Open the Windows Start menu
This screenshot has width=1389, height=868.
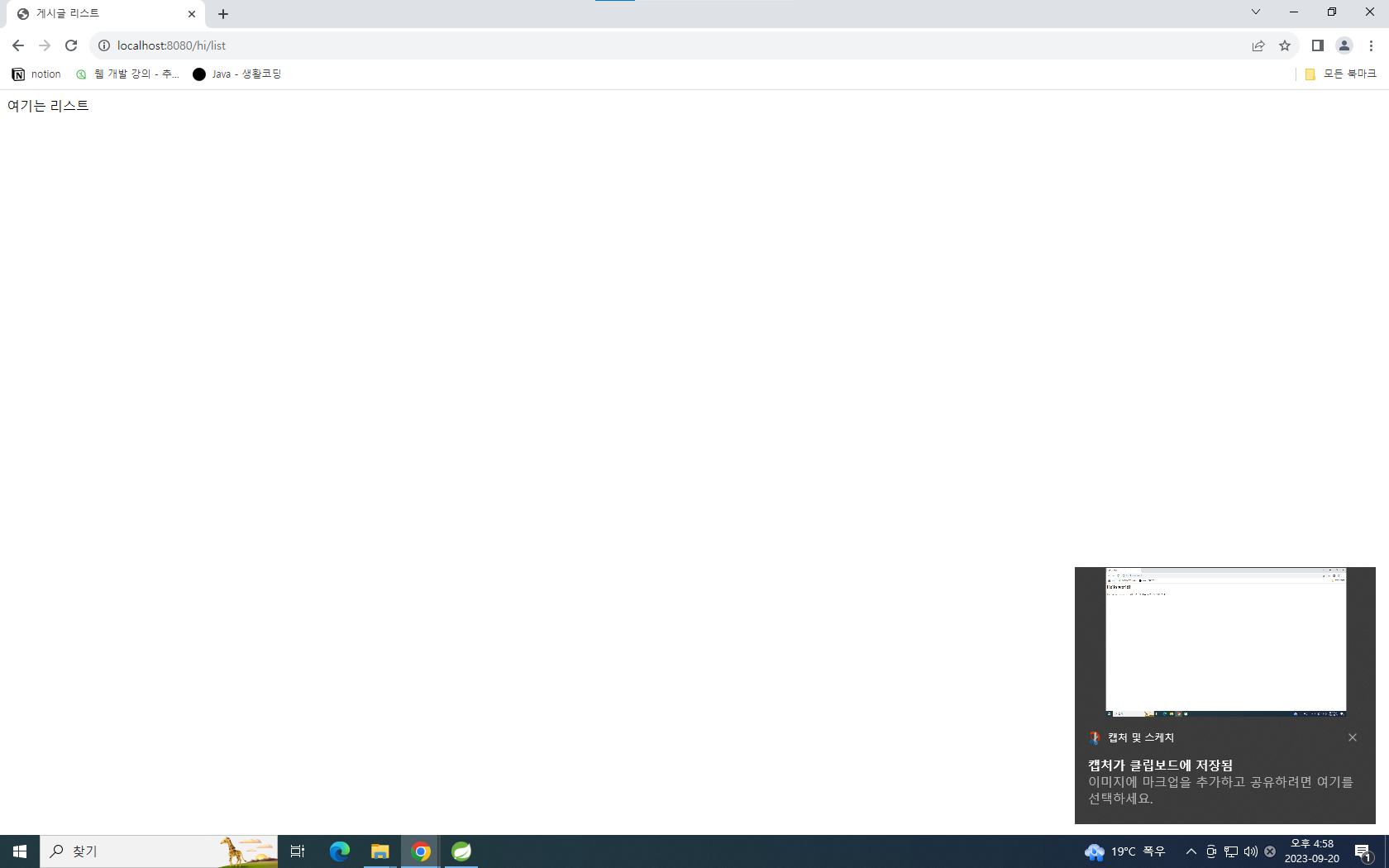(x=20, y=851)
